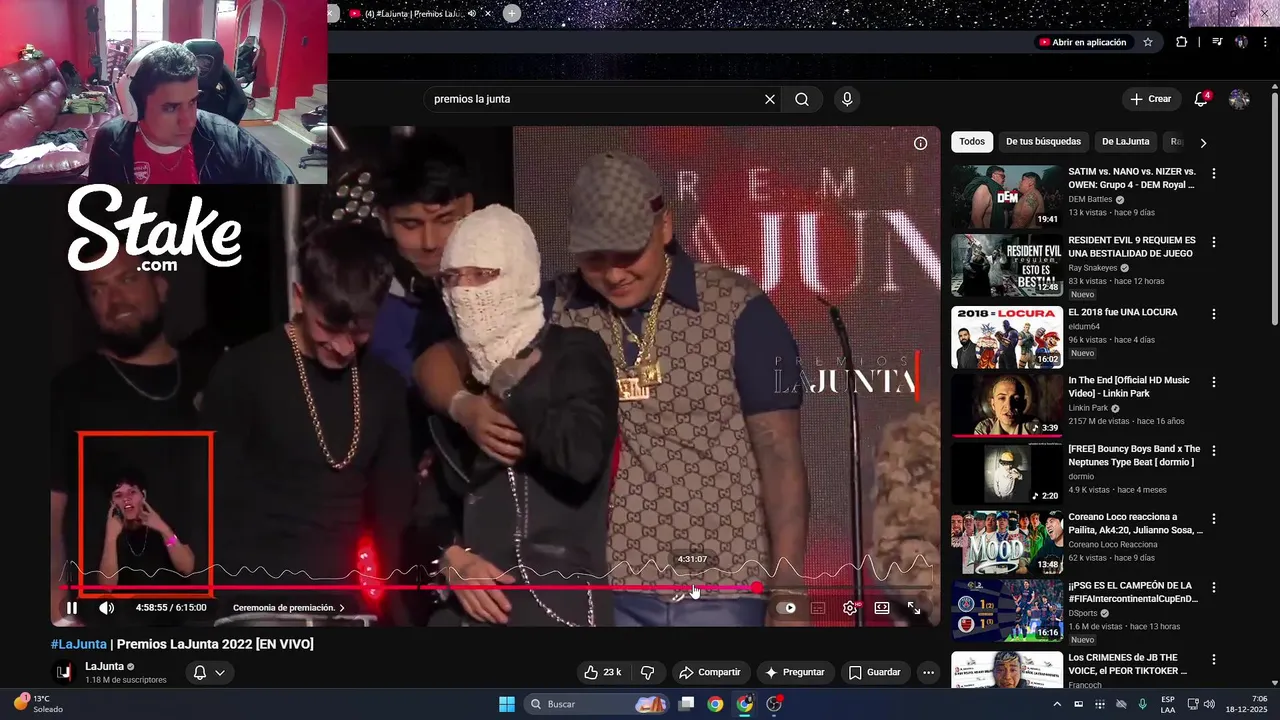The height and width of the screenshot is (720, 1280).
Task: Open the browser extensions puzzle icon
Action: (x=1182, y=42)
